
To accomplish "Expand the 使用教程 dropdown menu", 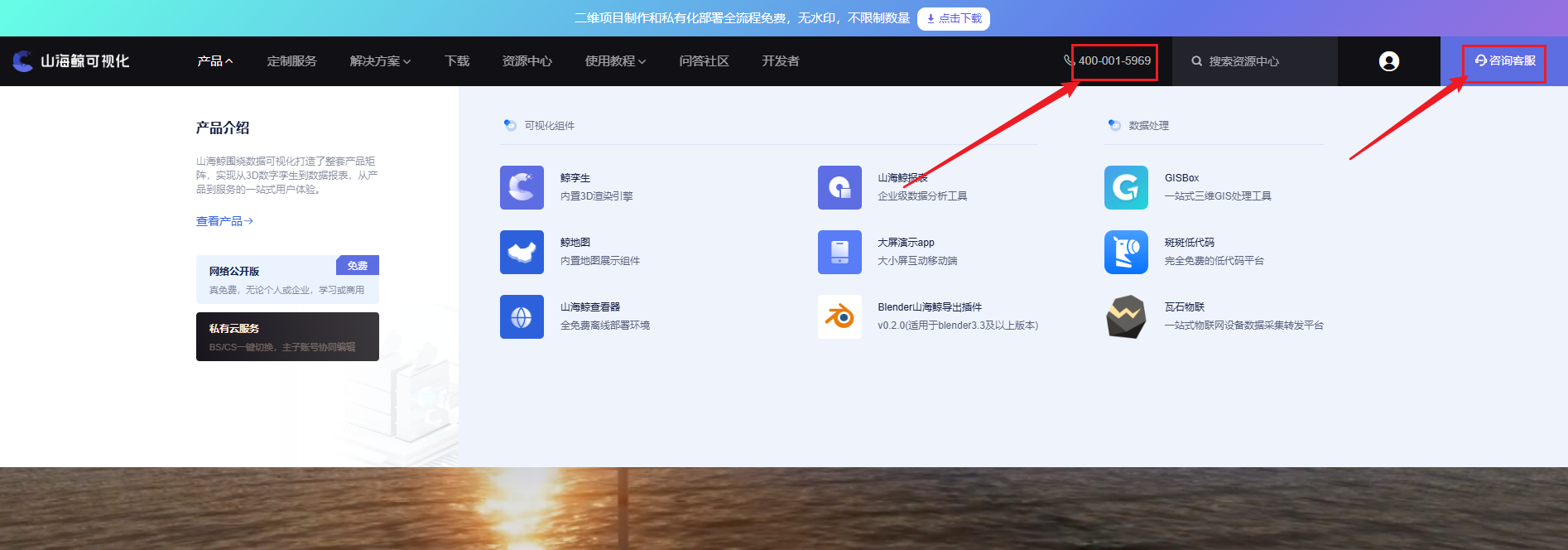I will coord(615,61).
